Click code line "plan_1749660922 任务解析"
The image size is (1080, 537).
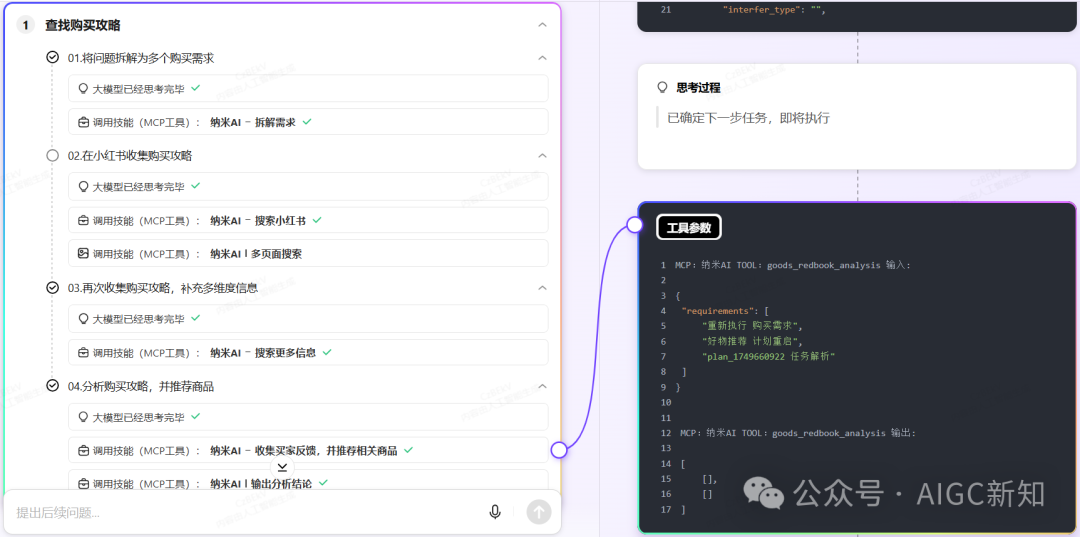[x=769, y=356]
